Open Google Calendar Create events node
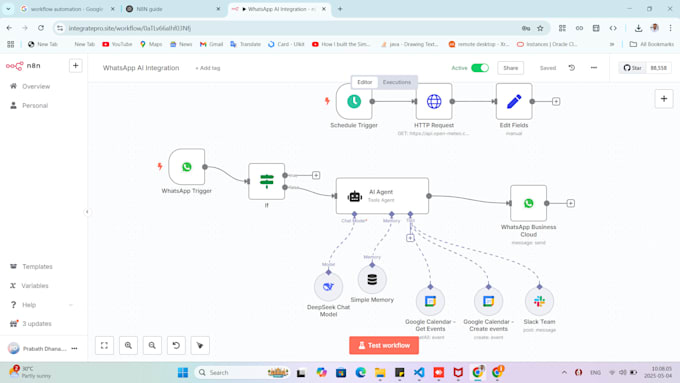The image size is (680, 383). (x=488, y=301)
